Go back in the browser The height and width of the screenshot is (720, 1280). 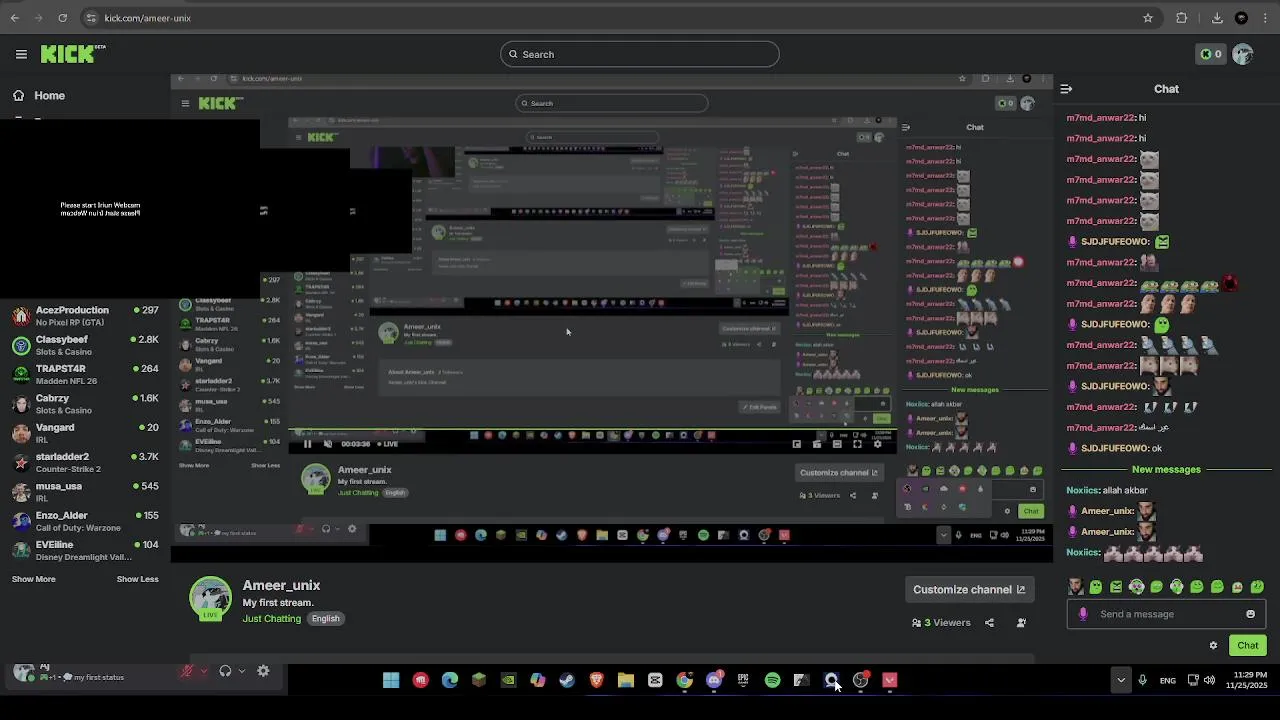14,18
